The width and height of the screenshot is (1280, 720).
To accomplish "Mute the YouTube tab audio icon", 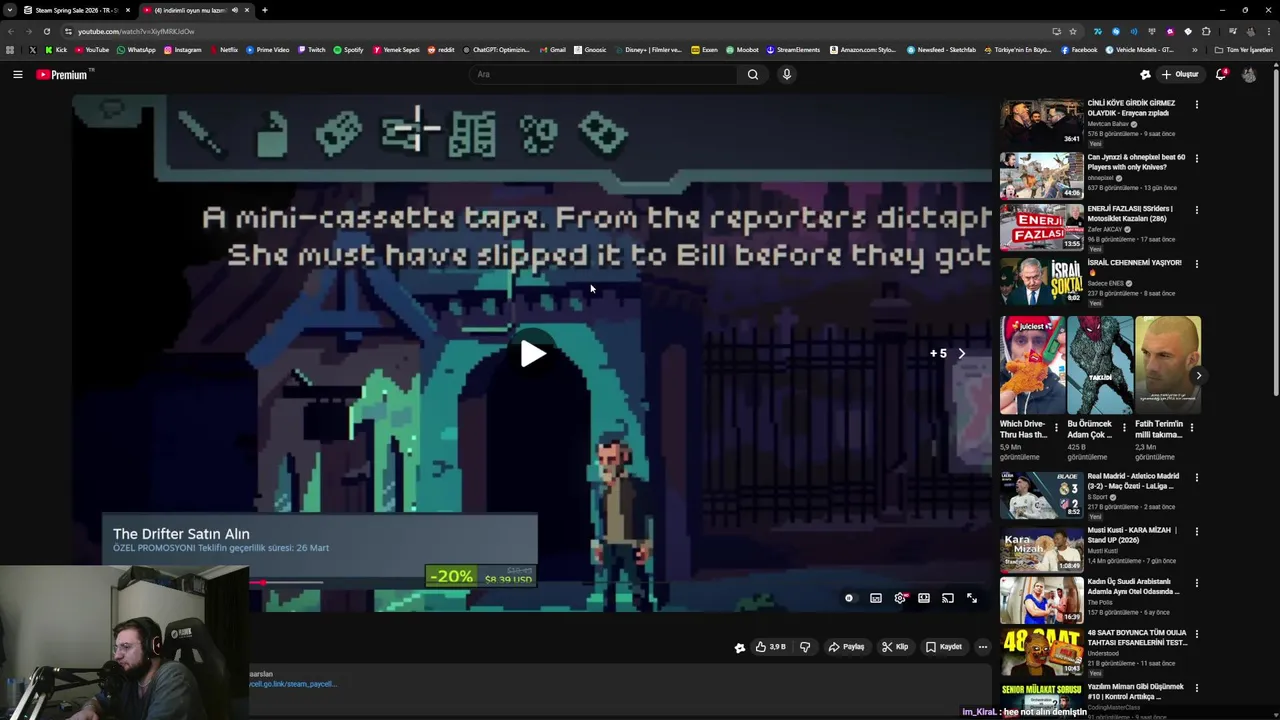I will click(x=235, y=10).
